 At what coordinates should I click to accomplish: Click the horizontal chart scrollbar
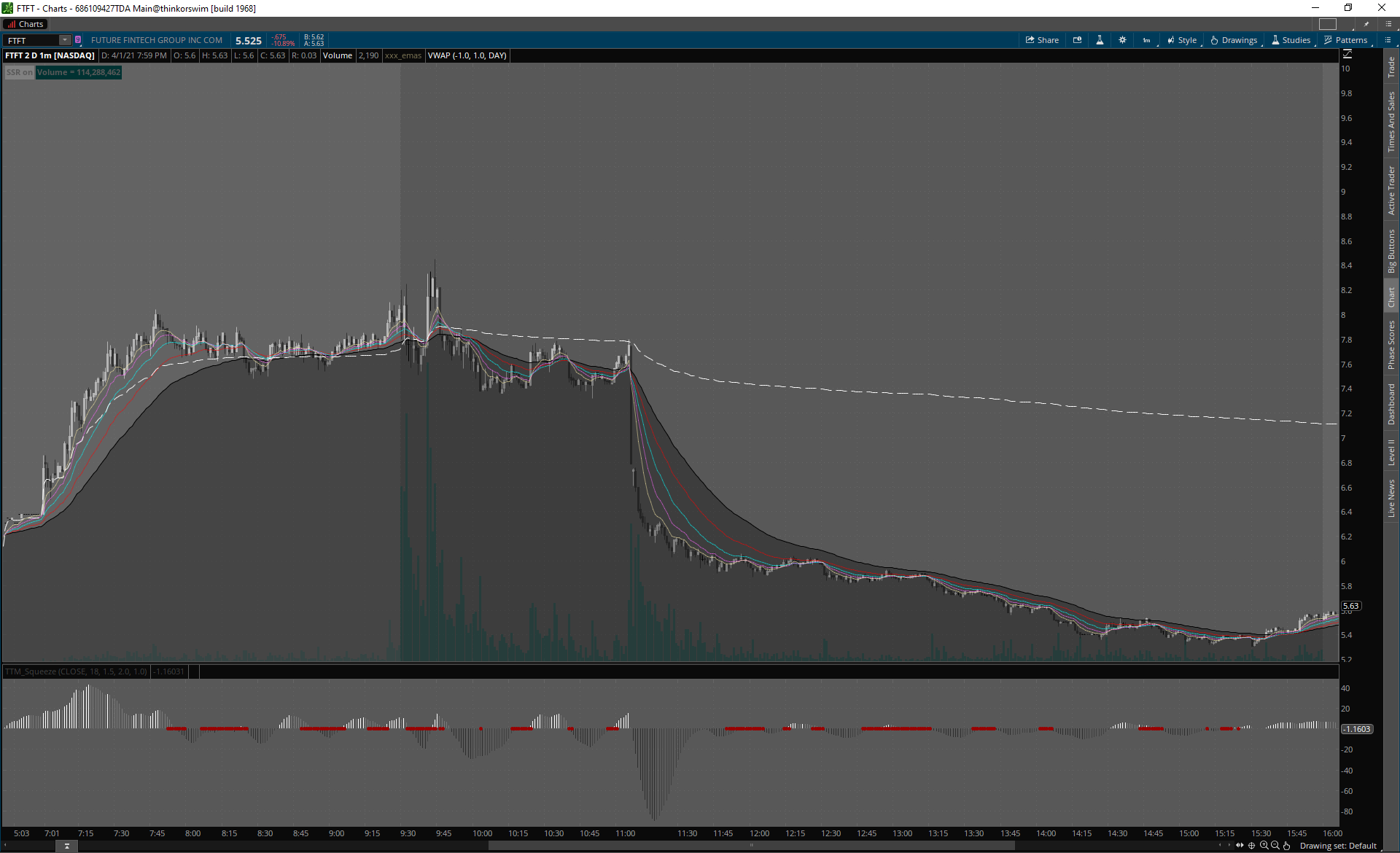[751, 846]
